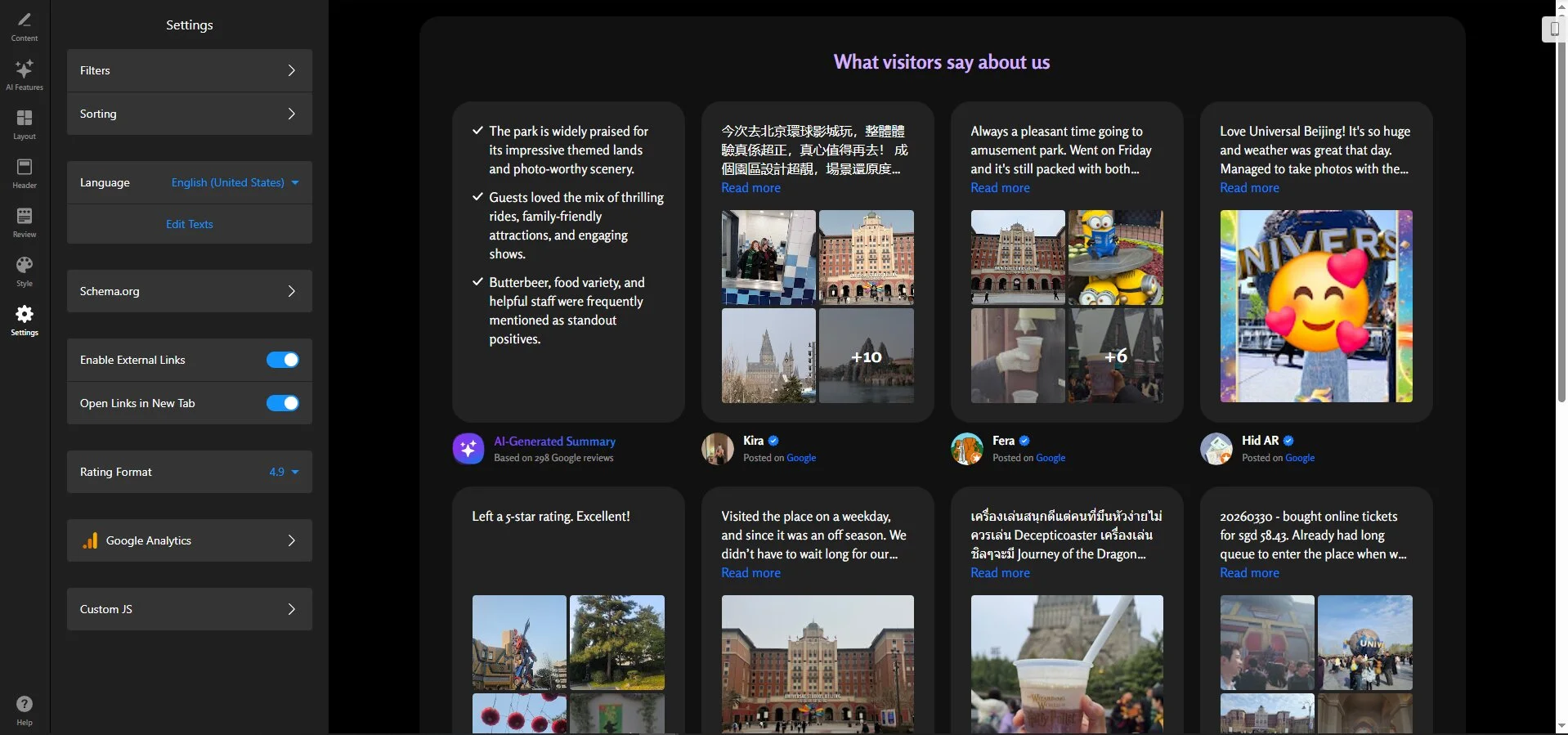Open the Header sidebar tab
Screen dimensions: 1568x735
pyautogui.click(x=25, y=173)
